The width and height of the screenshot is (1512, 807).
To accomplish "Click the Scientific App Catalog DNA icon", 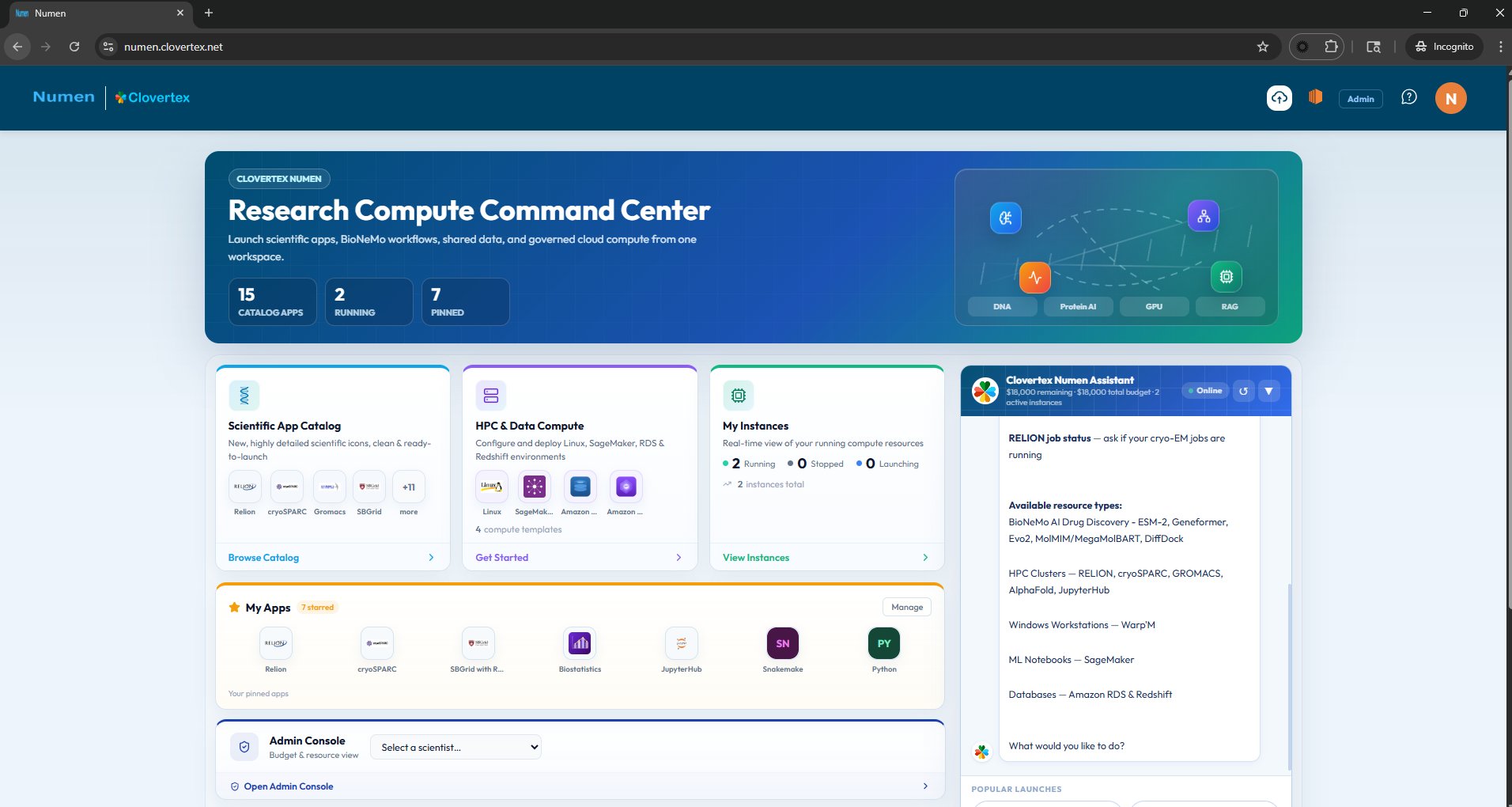I will pos(244,395).
